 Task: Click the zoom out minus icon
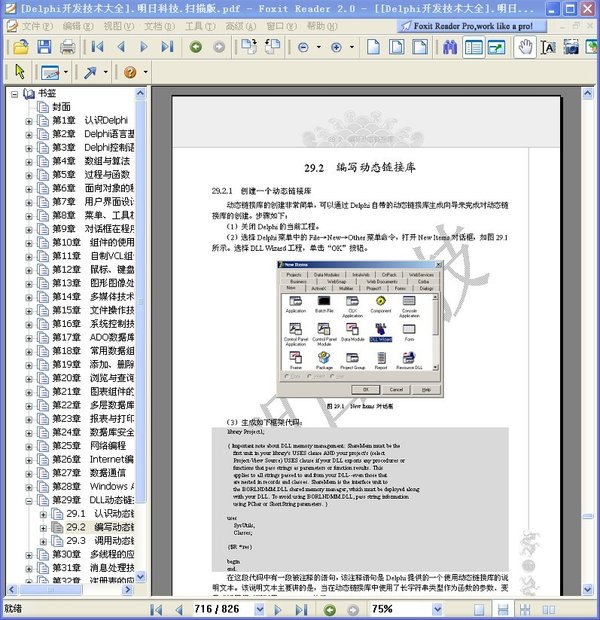point(303,47)
